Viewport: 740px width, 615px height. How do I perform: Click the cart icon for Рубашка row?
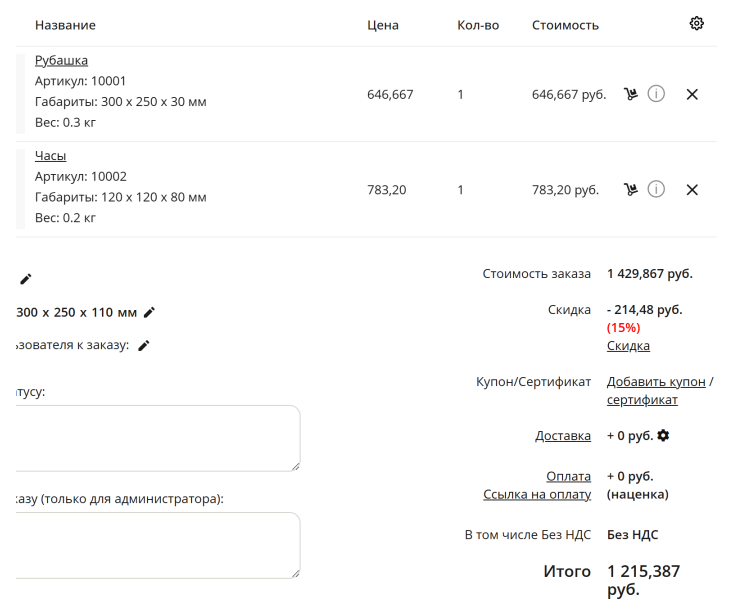[x=631, y=94]
